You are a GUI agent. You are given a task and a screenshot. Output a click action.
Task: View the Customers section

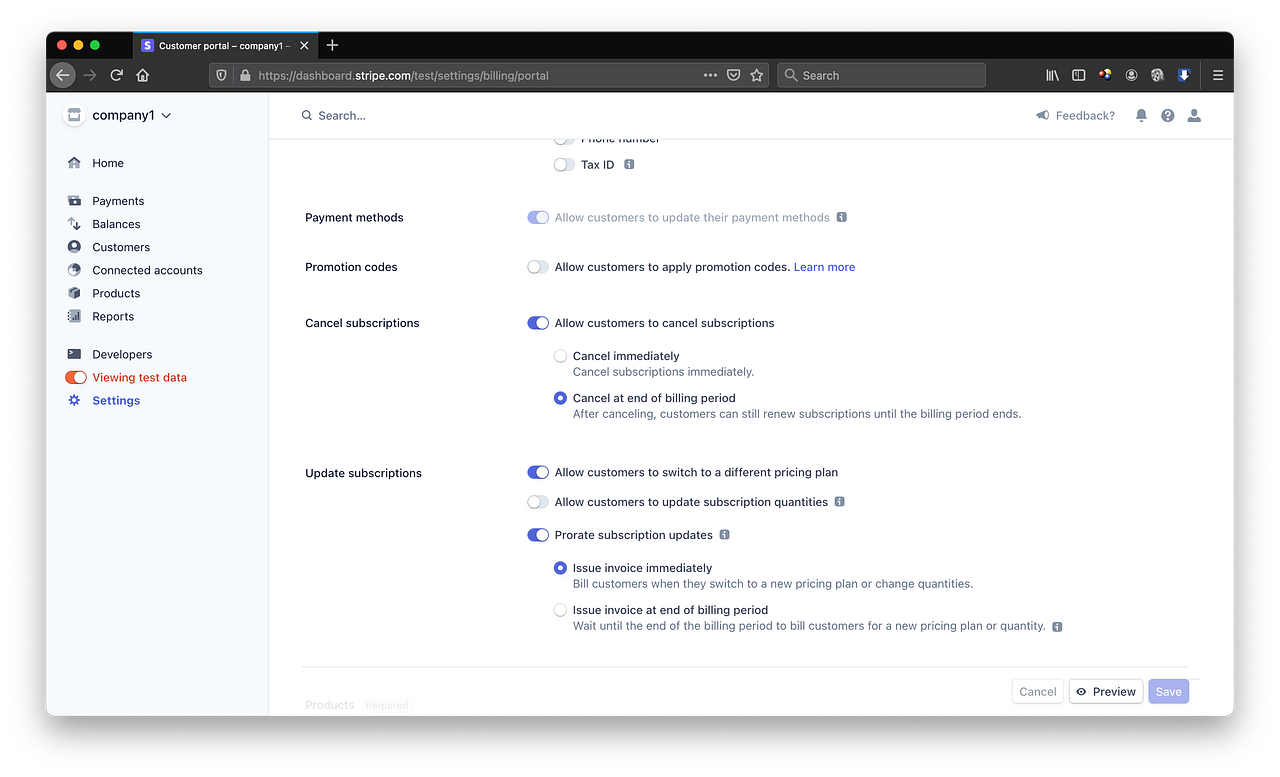[x=119, y=246]
